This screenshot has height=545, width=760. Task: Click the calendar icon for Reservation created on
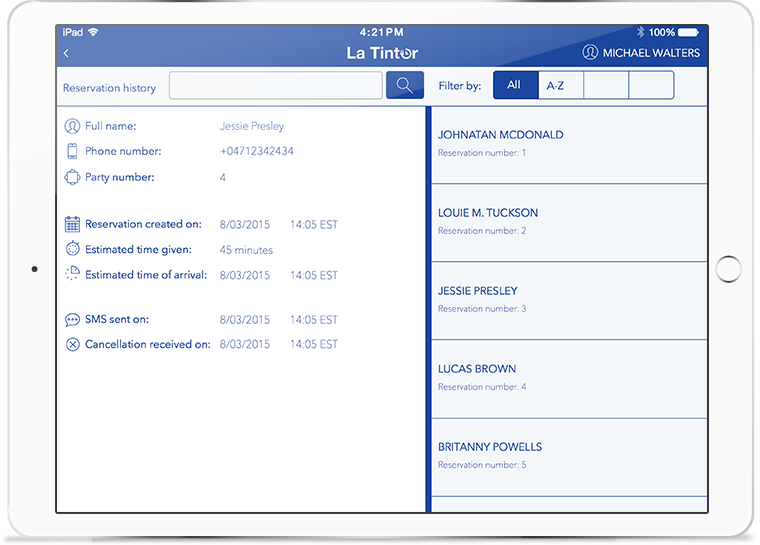pos(72,225)
